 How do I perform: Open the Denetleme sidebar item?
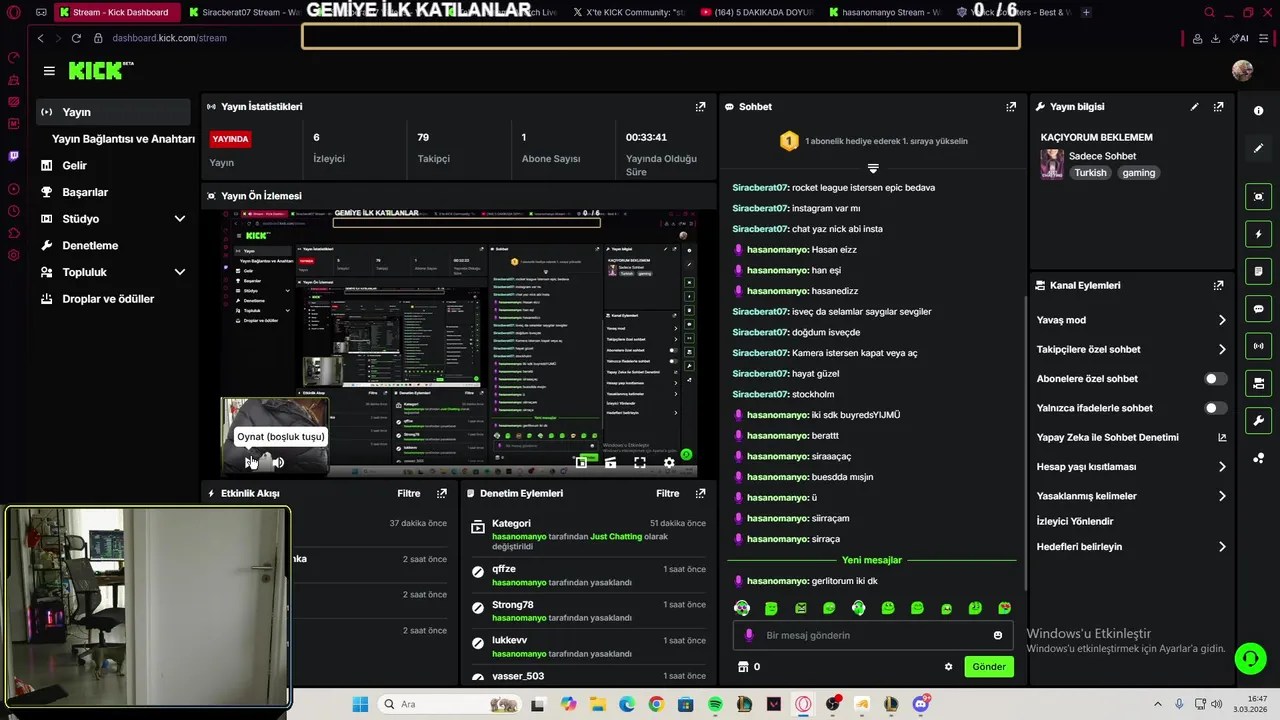pyautogui.click(x=90, y=246)
